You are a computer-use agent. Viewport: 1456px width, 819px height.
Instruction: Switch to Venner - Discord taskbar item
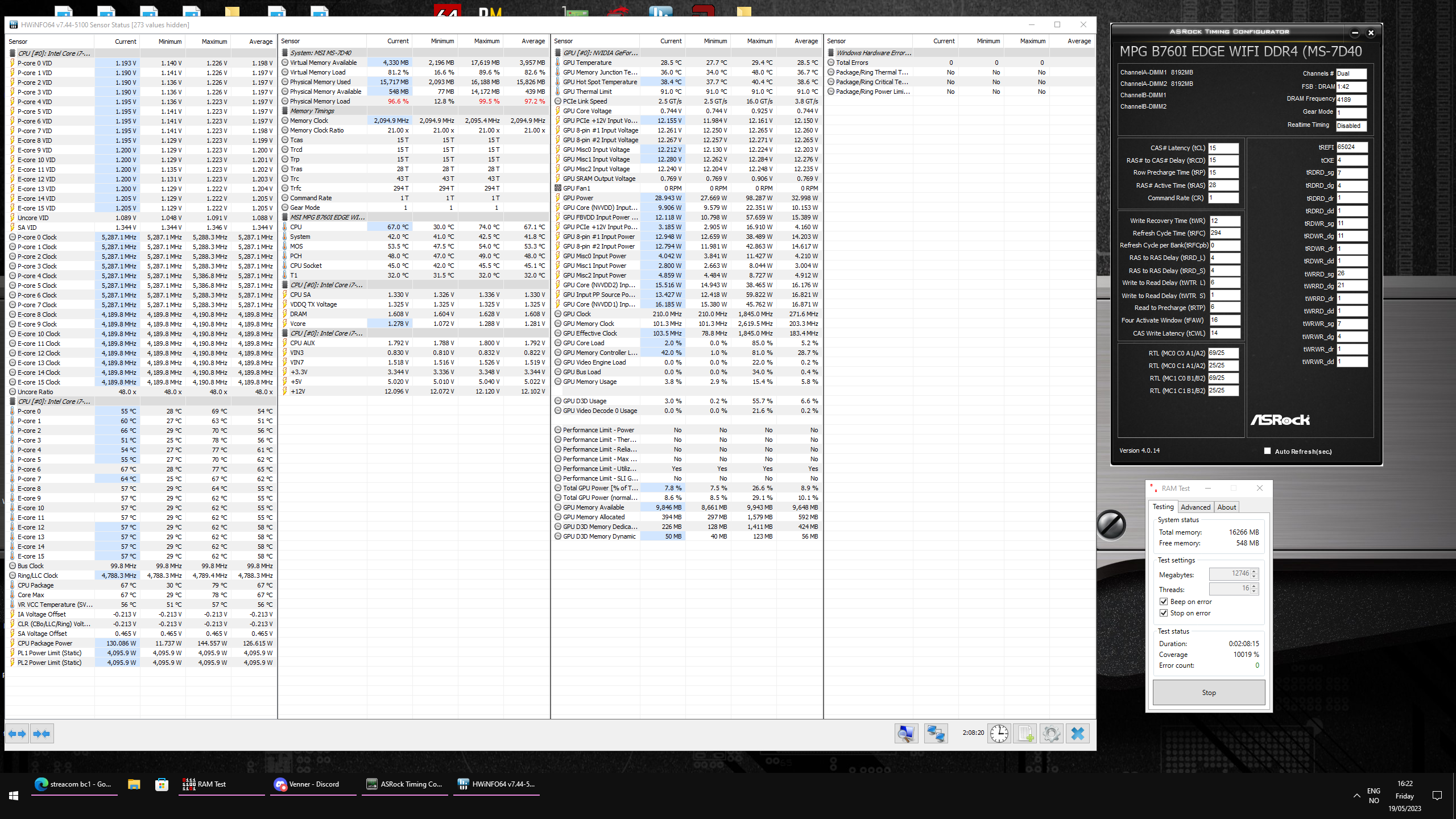tap(313, 784)
